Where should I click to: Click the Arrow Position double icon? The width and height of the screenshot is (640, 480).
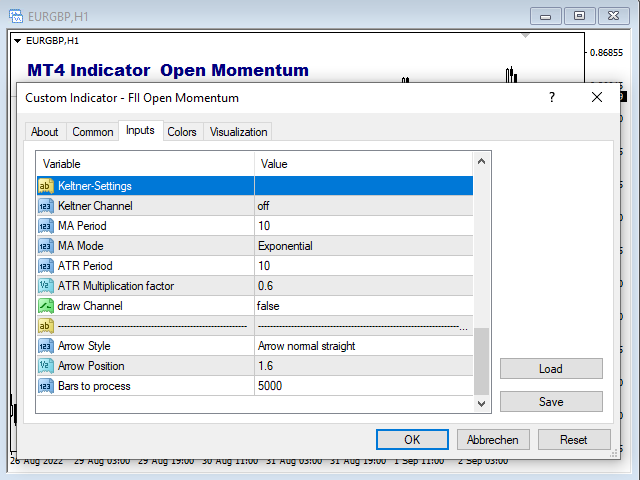(x=46, y=366)
